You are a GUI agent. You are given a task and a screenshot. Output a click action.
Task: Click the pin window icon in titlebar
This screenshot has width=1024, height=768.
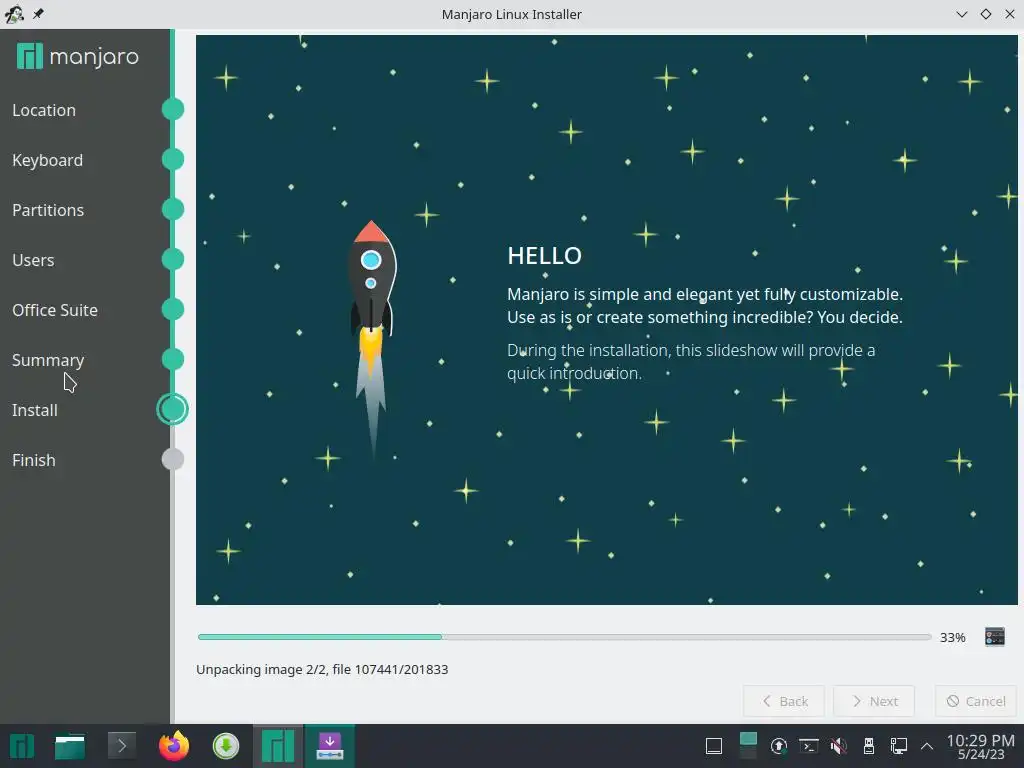click(38, 14)
